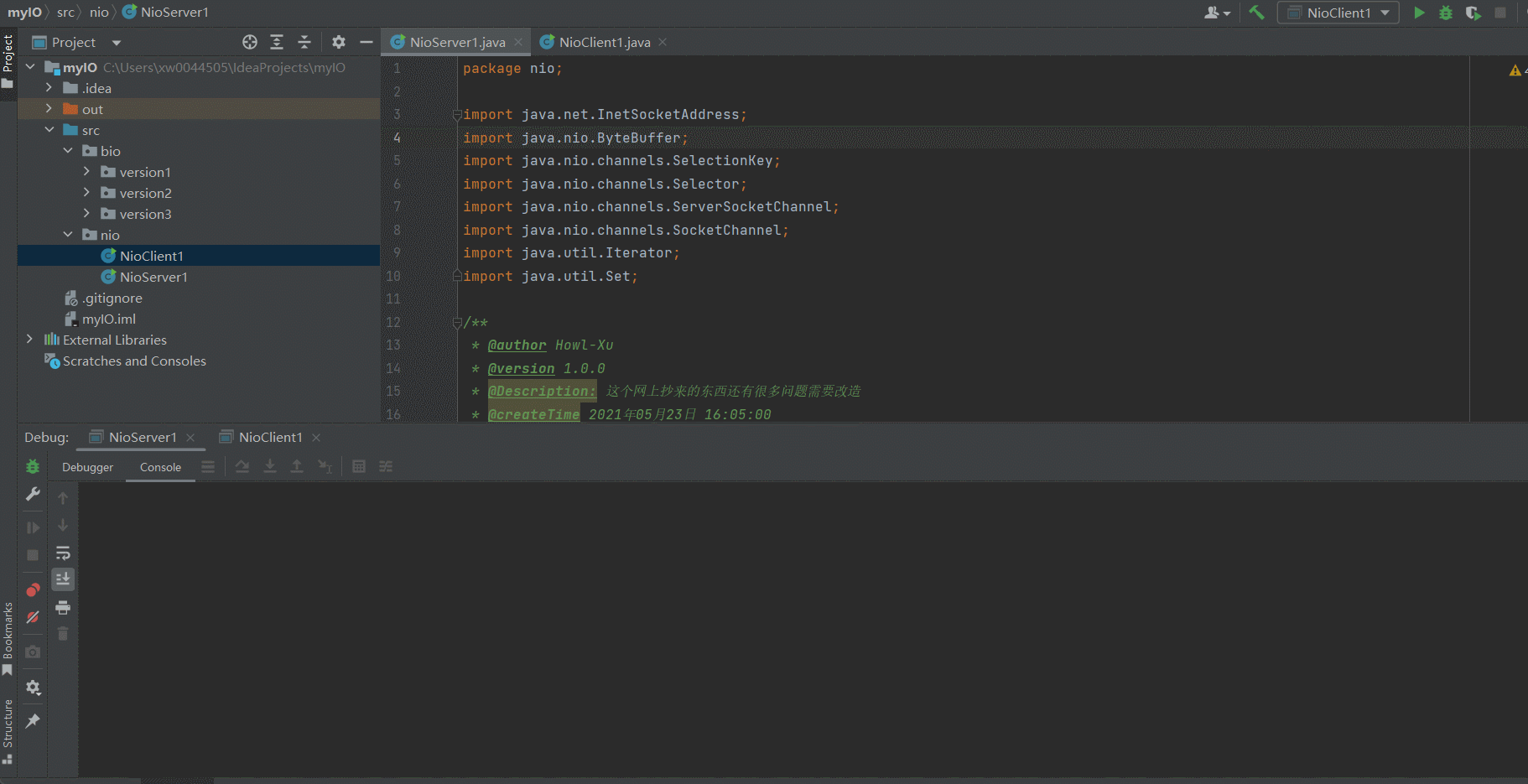The height and width of the screenshot is (784, 1528).
Task: Run NioClient1 with the green play icon
Action: (x=1419, y=13)
